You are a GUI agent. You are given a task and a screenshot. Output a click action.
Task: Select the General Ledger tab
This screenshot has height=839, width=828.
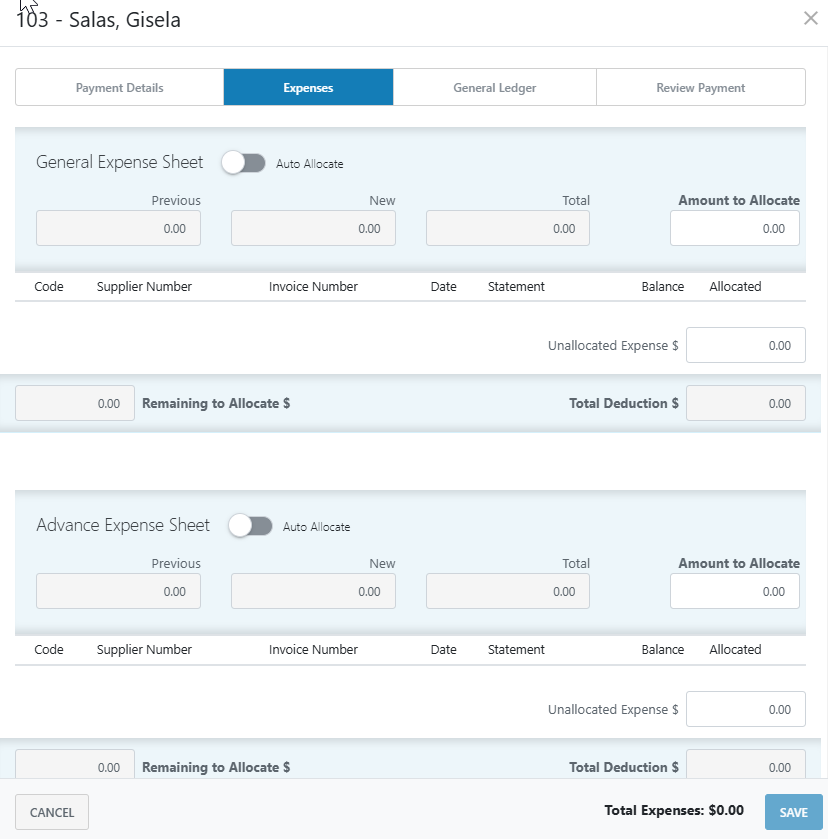coord(494,87)
